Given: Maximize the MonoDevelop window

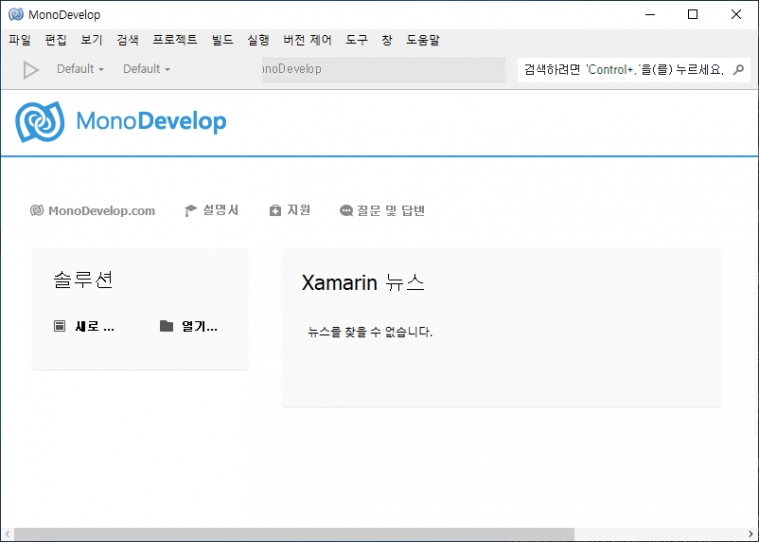Looking at the screenshot, I should click(x=693, y=15).
